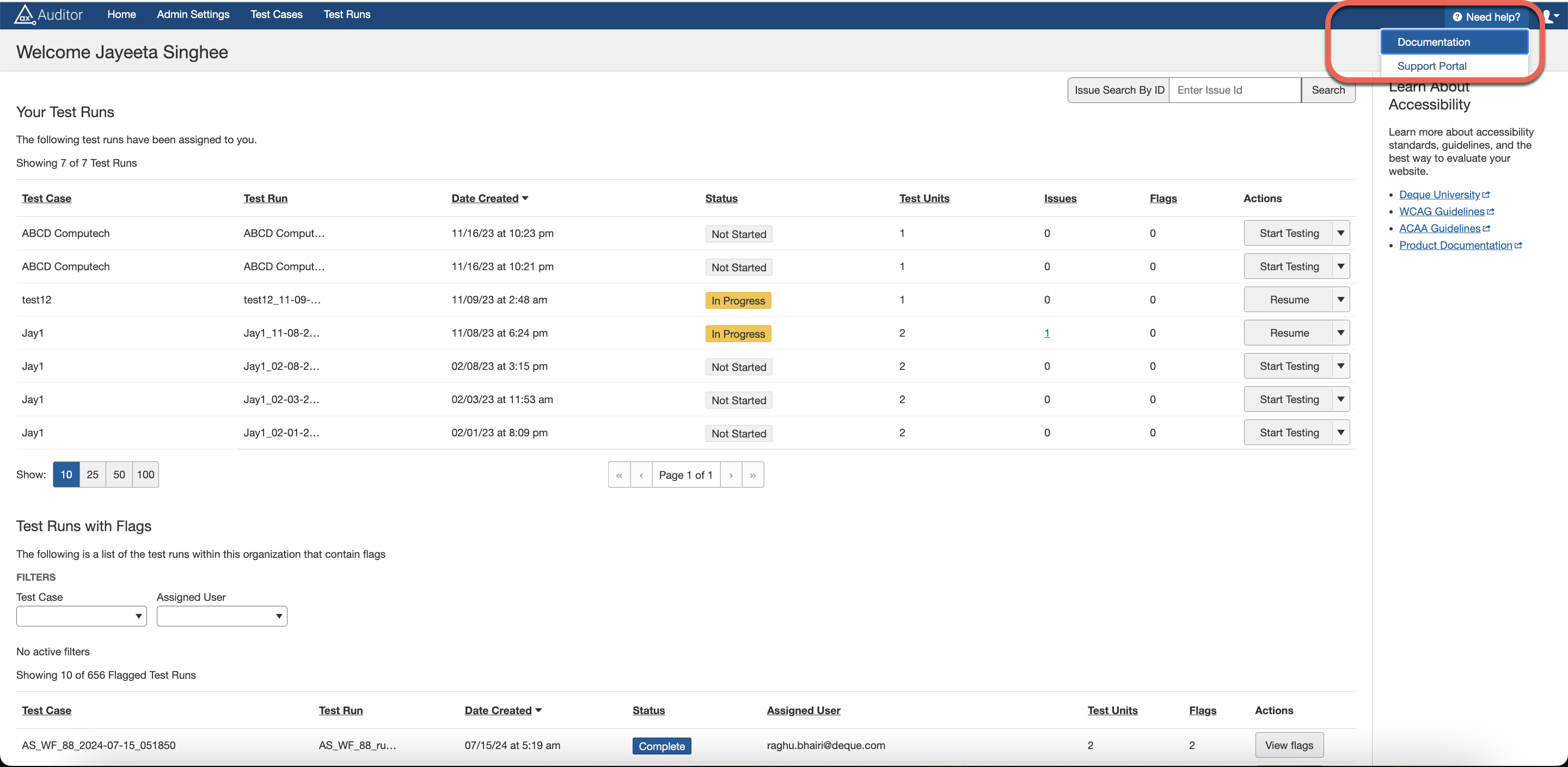This screenshot has height=767, width=1568.
Task: Click the external link icon beside Deque University
Action: click(x=1486, y=194)
